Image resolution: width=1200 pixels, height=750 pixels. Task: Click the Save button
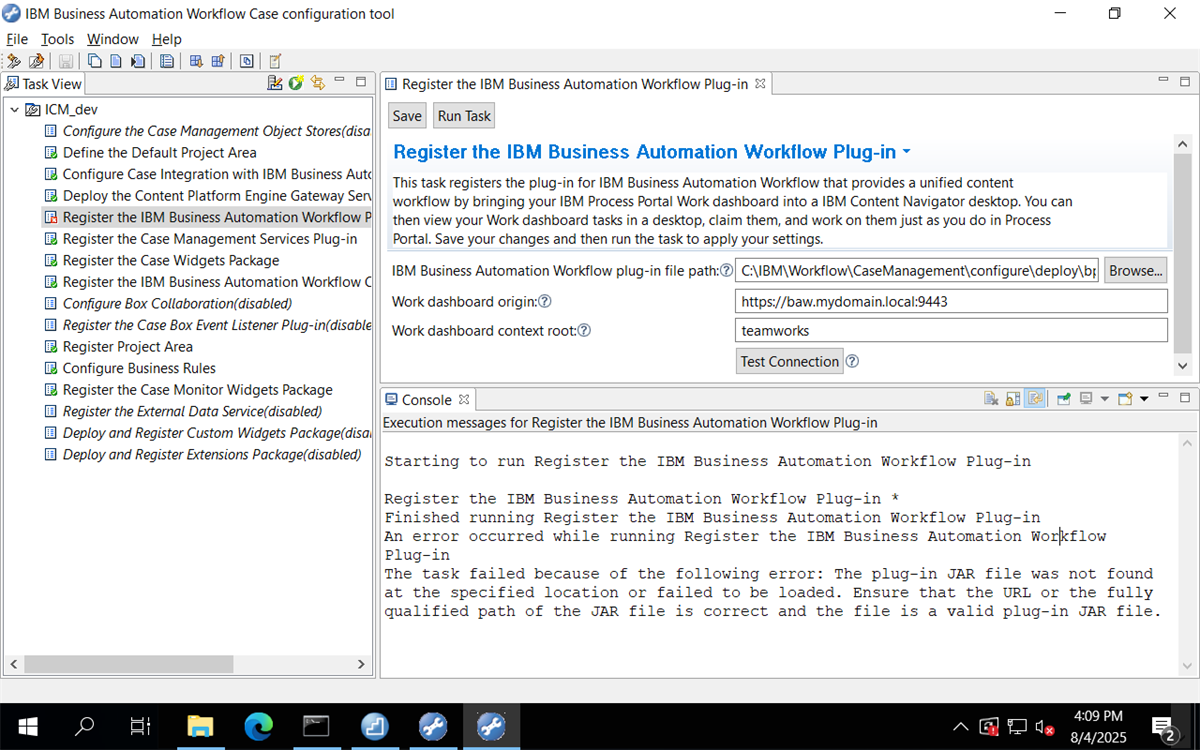point(407,116)
